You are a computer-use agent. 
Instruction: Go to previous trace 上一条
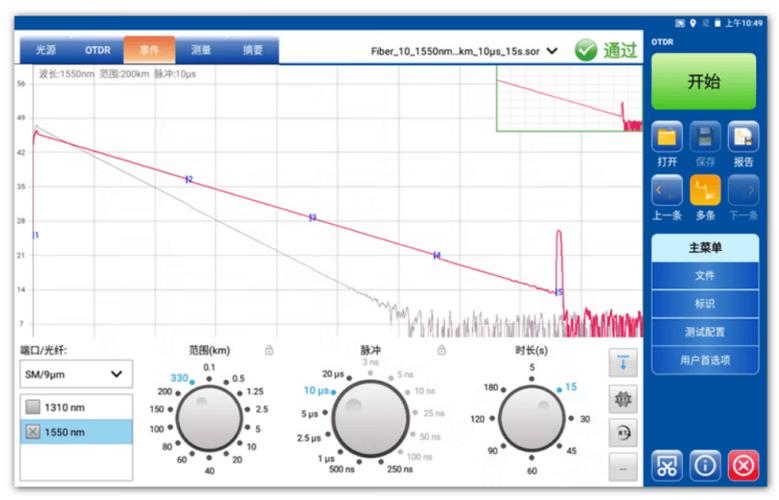(667, 190)
